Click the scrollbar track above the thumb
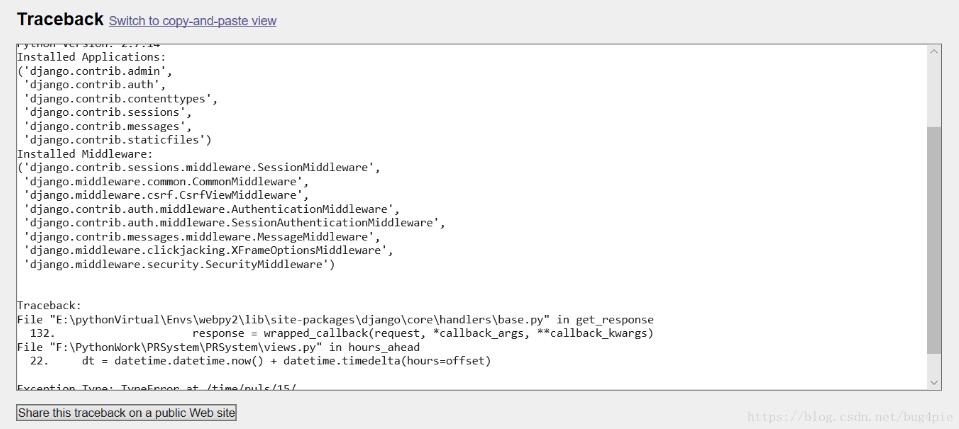Viewport: 959px width, 429px height. coord(934,92)
